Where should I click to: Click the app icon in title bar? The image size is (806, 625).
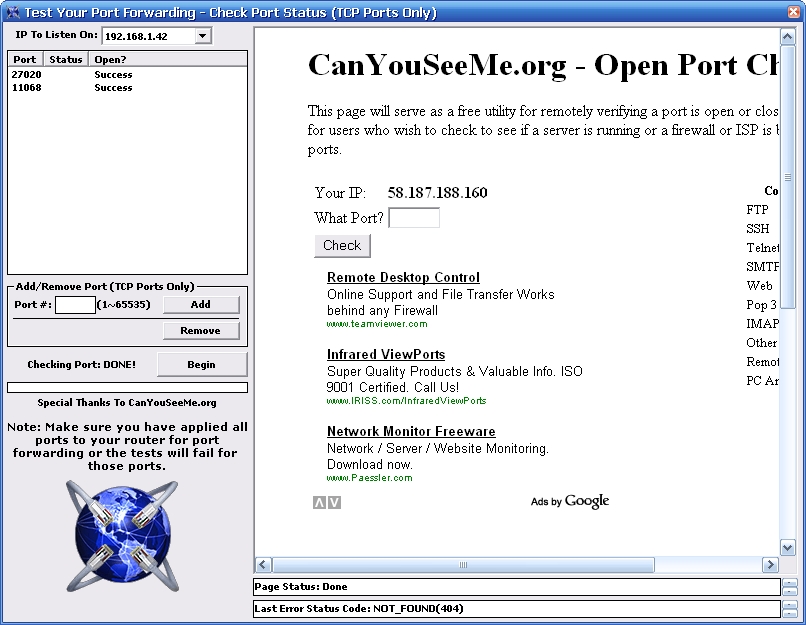pos(13,12)
